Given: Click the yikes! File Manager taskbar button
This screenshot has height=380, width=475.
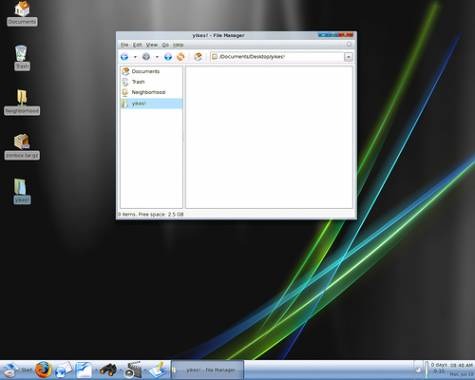Looking at the screenshot, I should pos(207,370).
